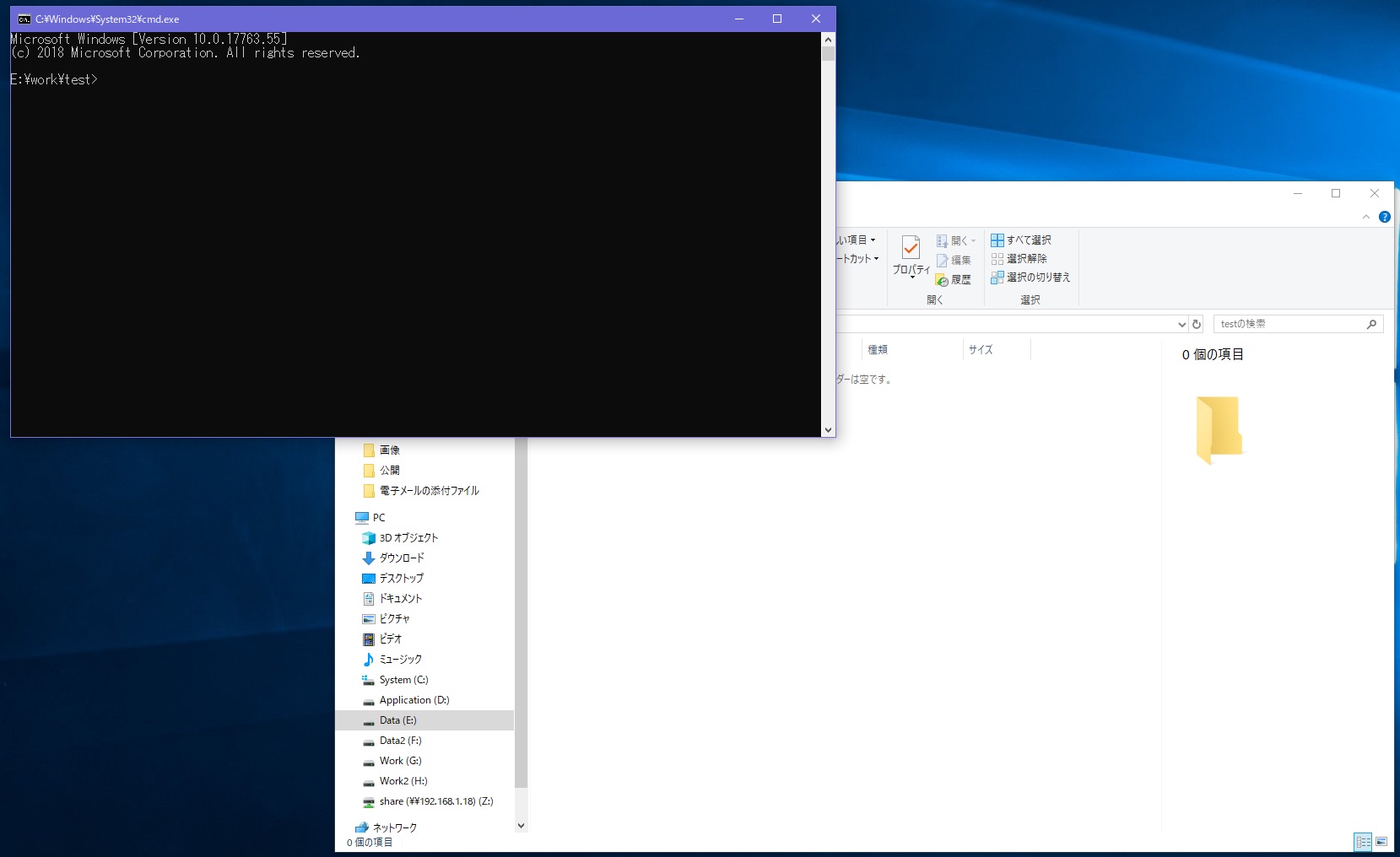Select 電子メールの添付ファイル folder
The height and width of the screenshot is (857, 1400).
click(421, 491)
